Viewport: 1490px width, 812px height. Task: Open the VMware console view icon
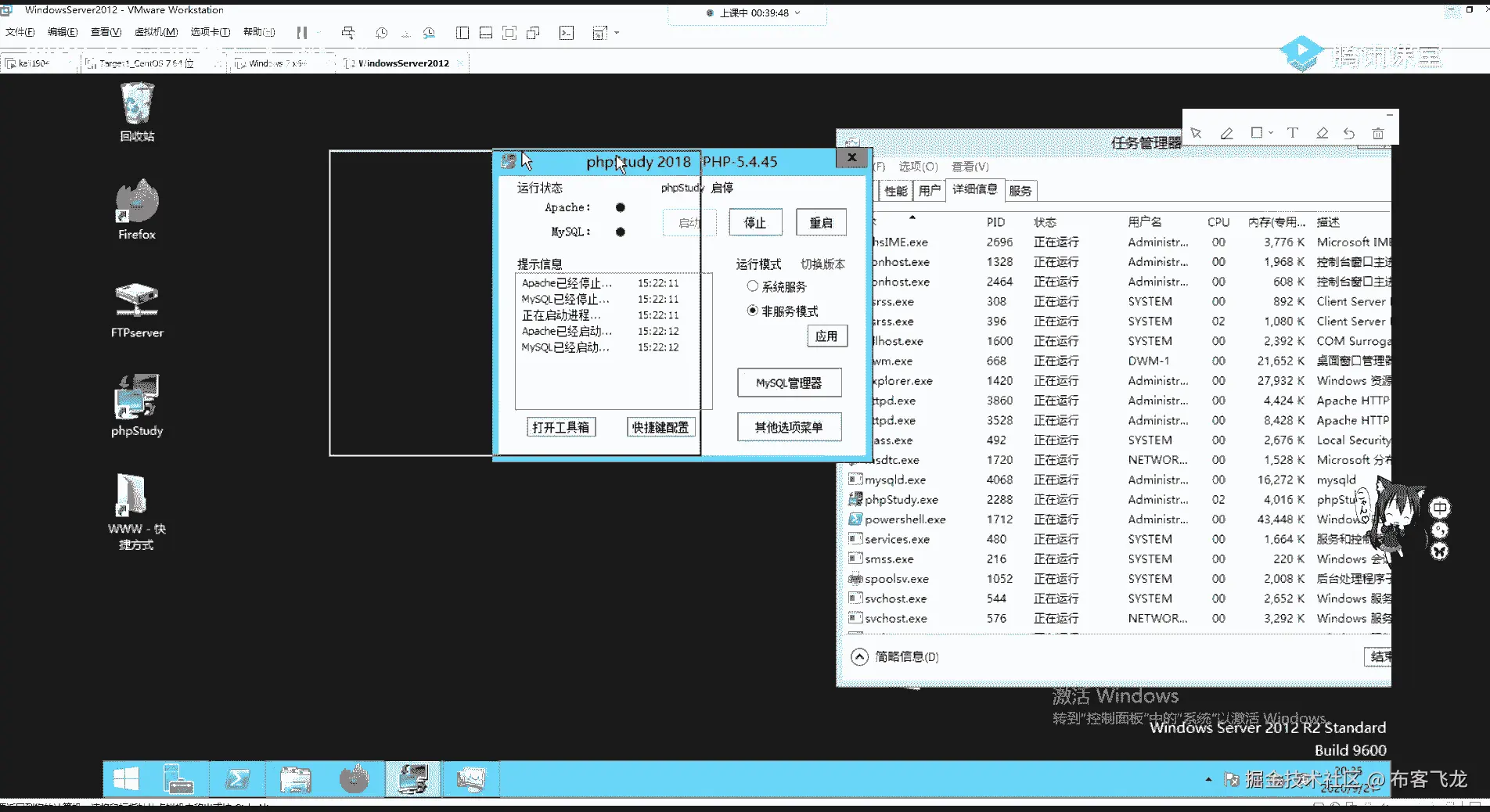(x=567, y=33)
